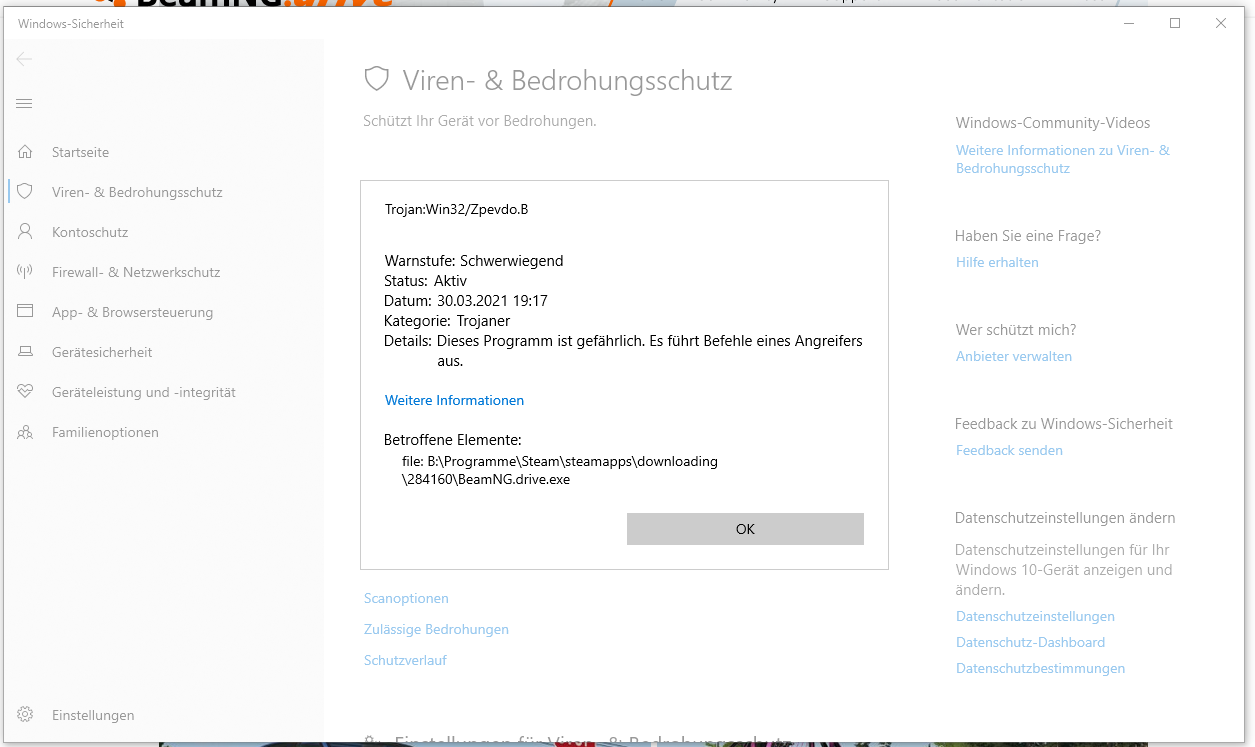
Task: Click the Einstellungen gear icon
Action: [25, 715]
